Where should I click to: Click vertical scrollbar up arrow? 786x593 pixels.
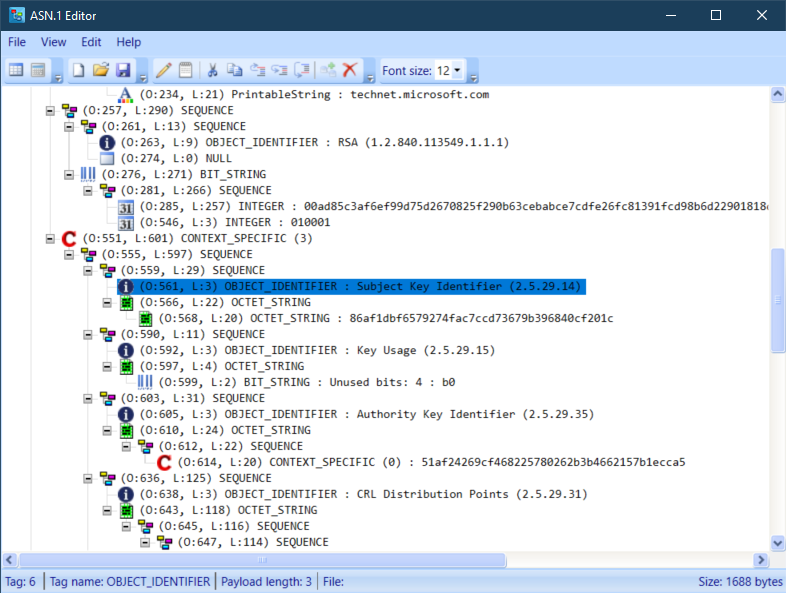coord(777,94)
